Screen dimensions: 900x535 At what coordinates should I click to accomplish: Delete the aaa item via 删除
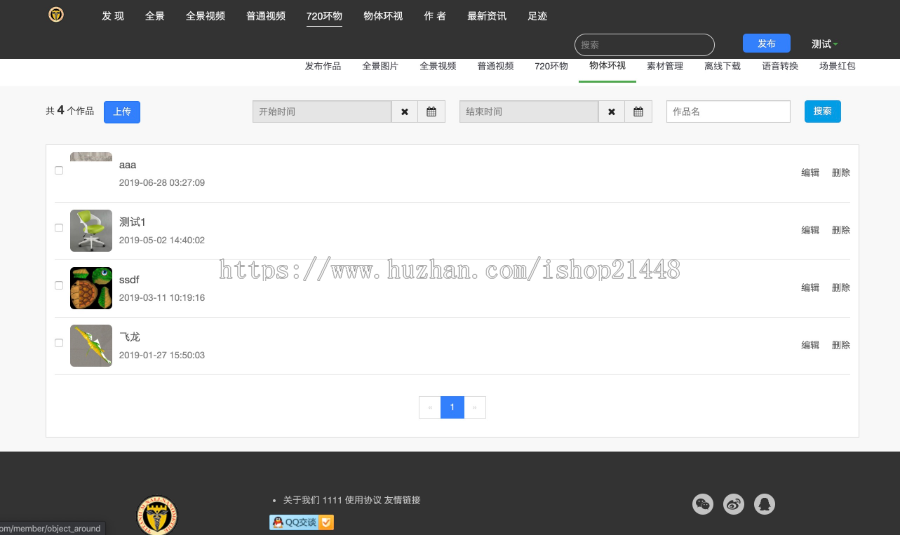pos(841,173)
